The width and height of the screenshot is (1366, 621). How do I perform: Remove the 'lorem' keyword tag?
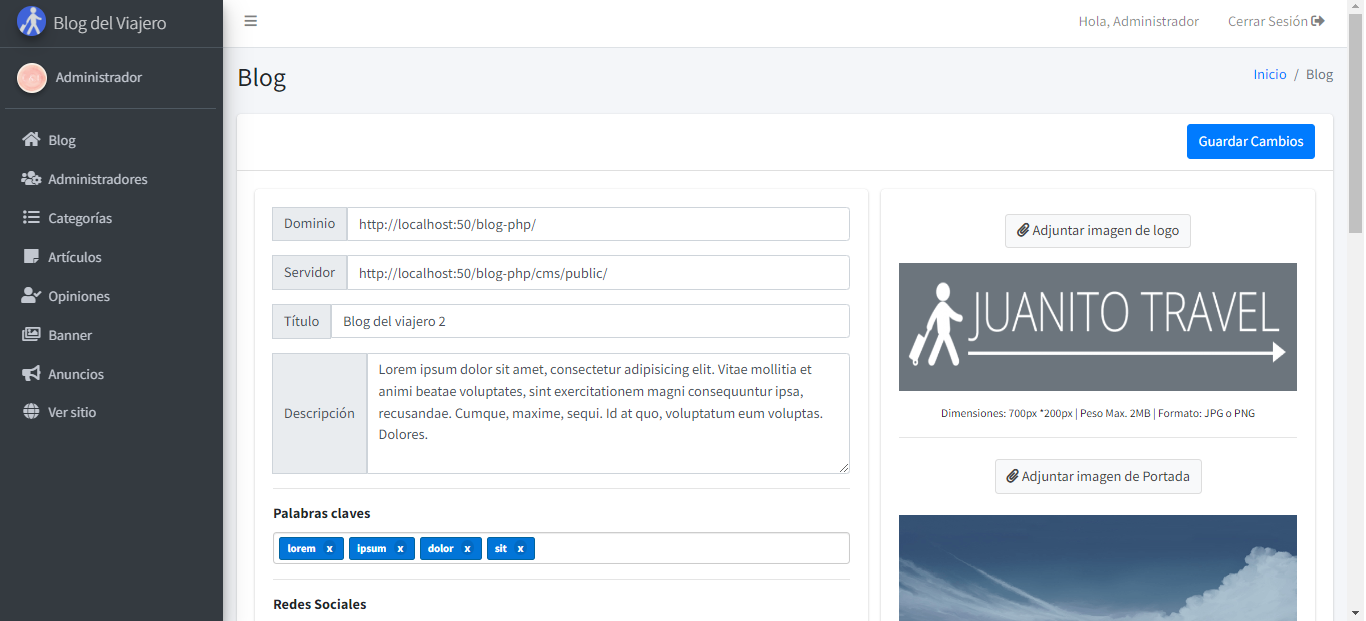point(329,548)
